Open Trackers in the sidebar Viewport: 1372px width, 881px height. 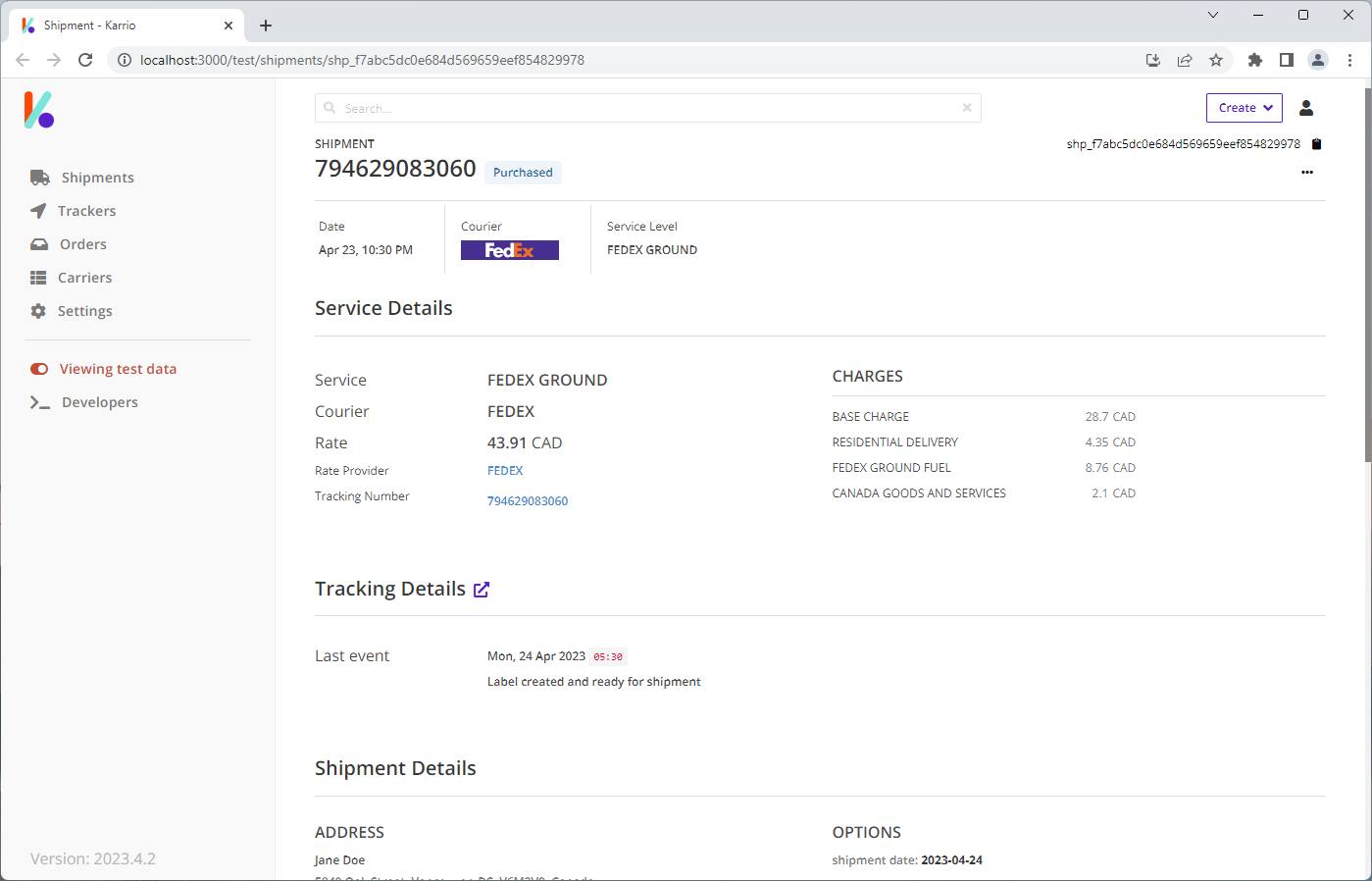point(74,211)
